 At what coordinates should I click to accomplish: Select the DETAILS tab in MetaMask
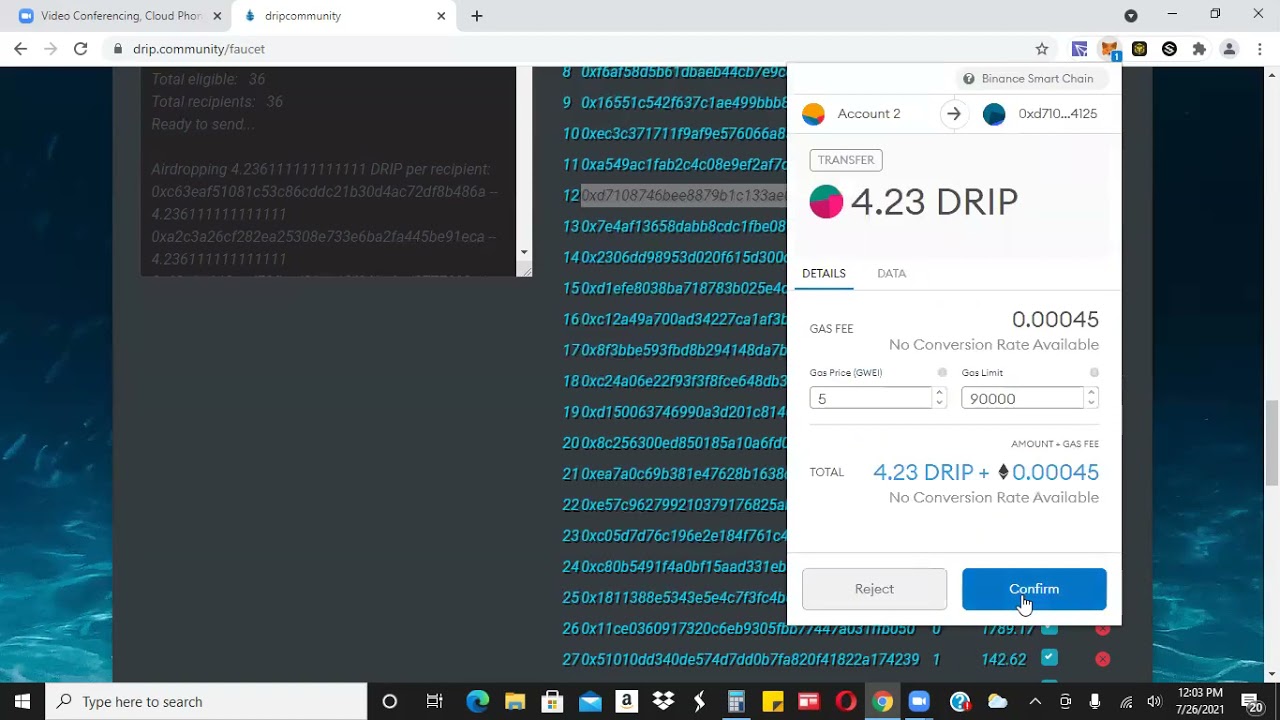tap(824, 273)
